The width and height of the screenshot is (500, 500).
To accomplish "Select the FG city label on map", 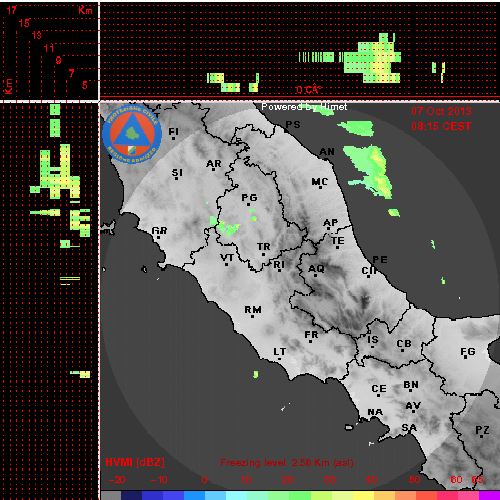I will [468, 352].
